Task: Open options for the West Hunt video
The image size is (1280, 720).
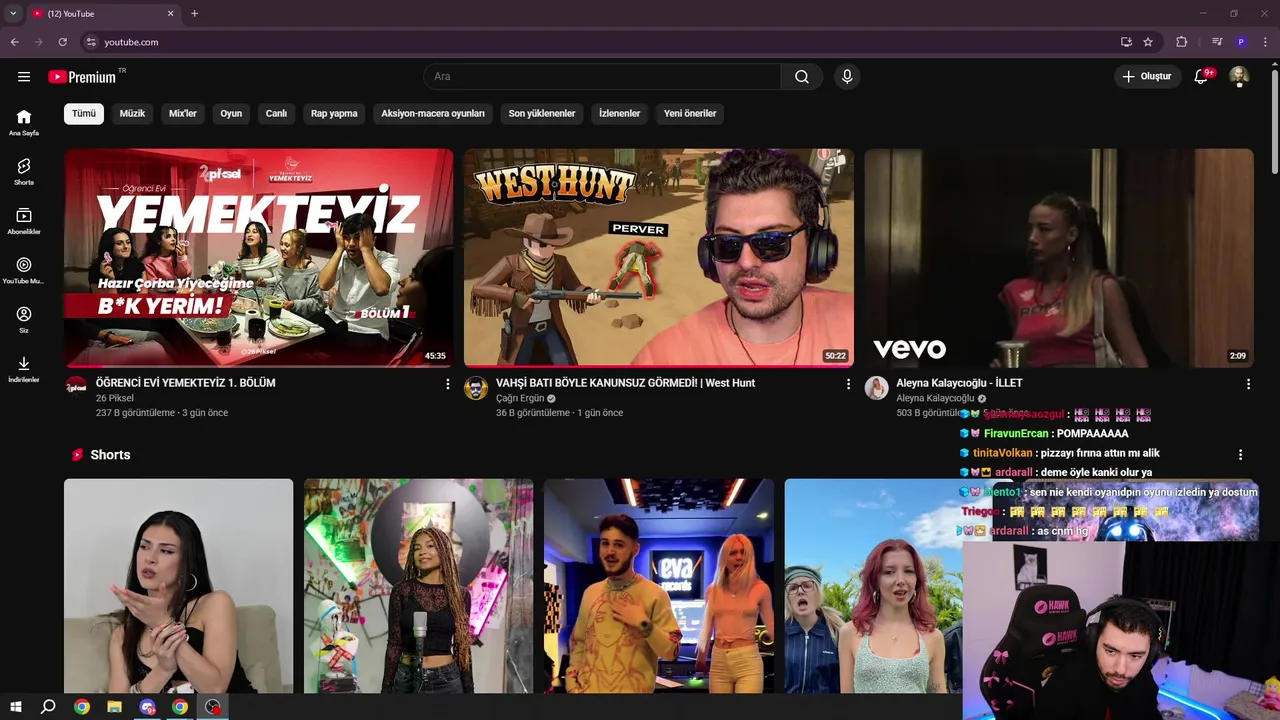Action: tap(848, 384)
